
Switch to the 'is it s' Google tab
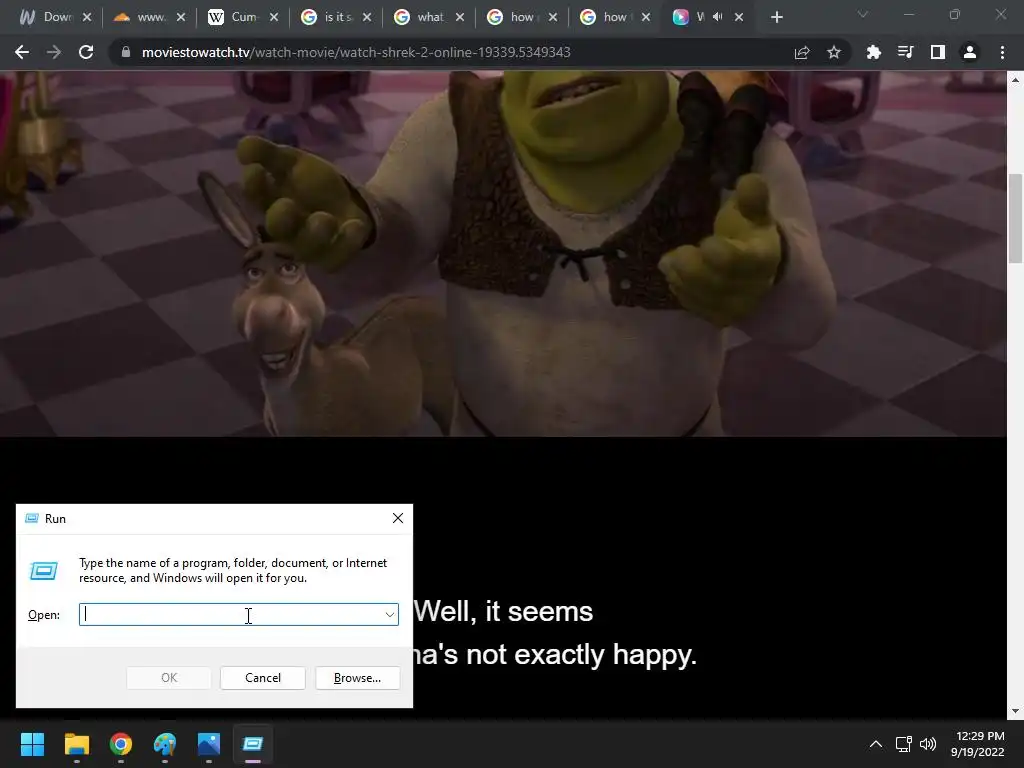336,18
